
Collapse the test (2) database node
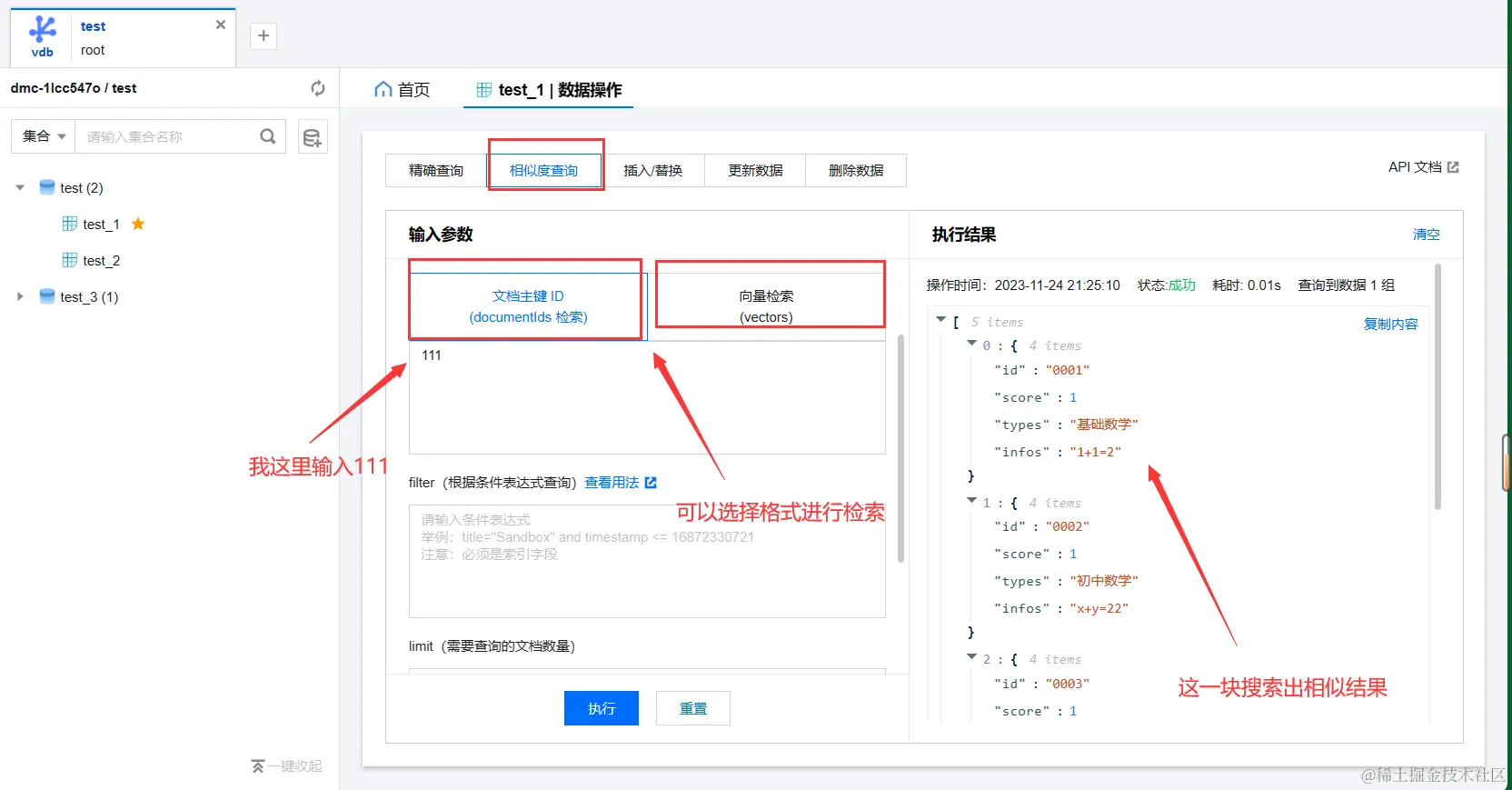click(20, 187)
